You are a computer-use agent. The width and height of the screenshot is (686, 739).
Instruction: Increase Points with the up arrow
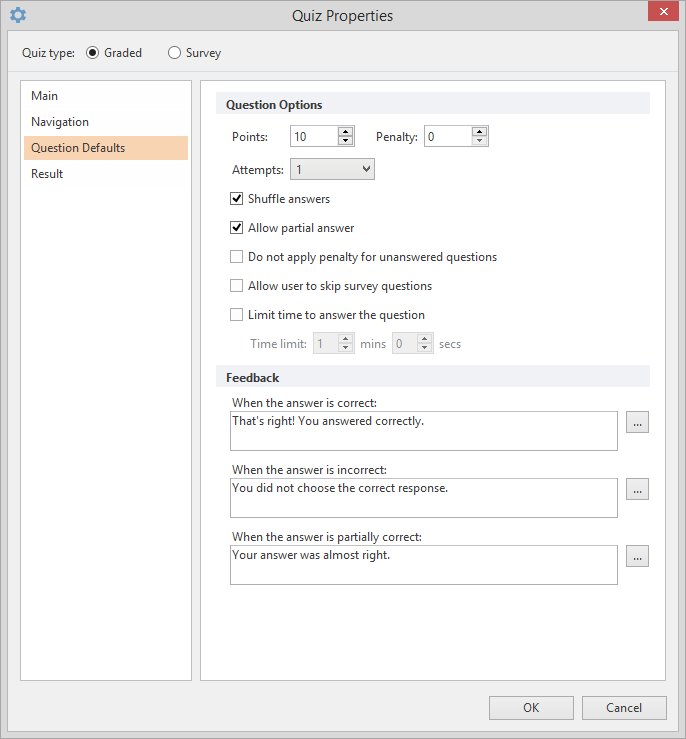point(345,131)
